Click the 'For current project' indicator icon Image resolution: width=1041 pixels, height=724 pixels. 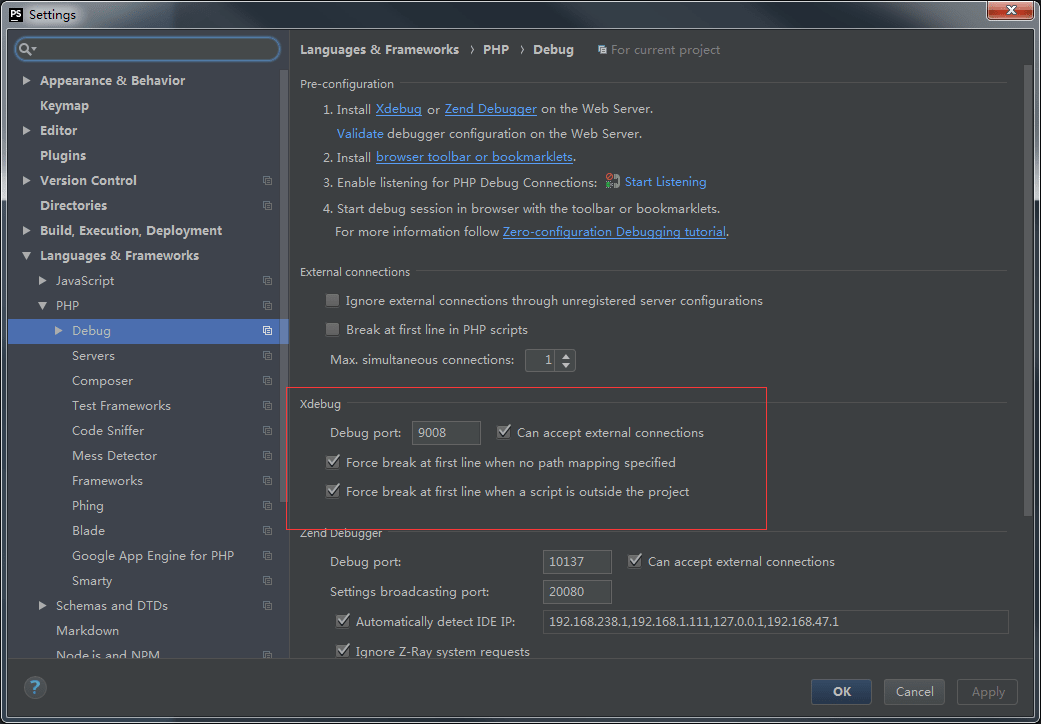click(x=602, y=50)
